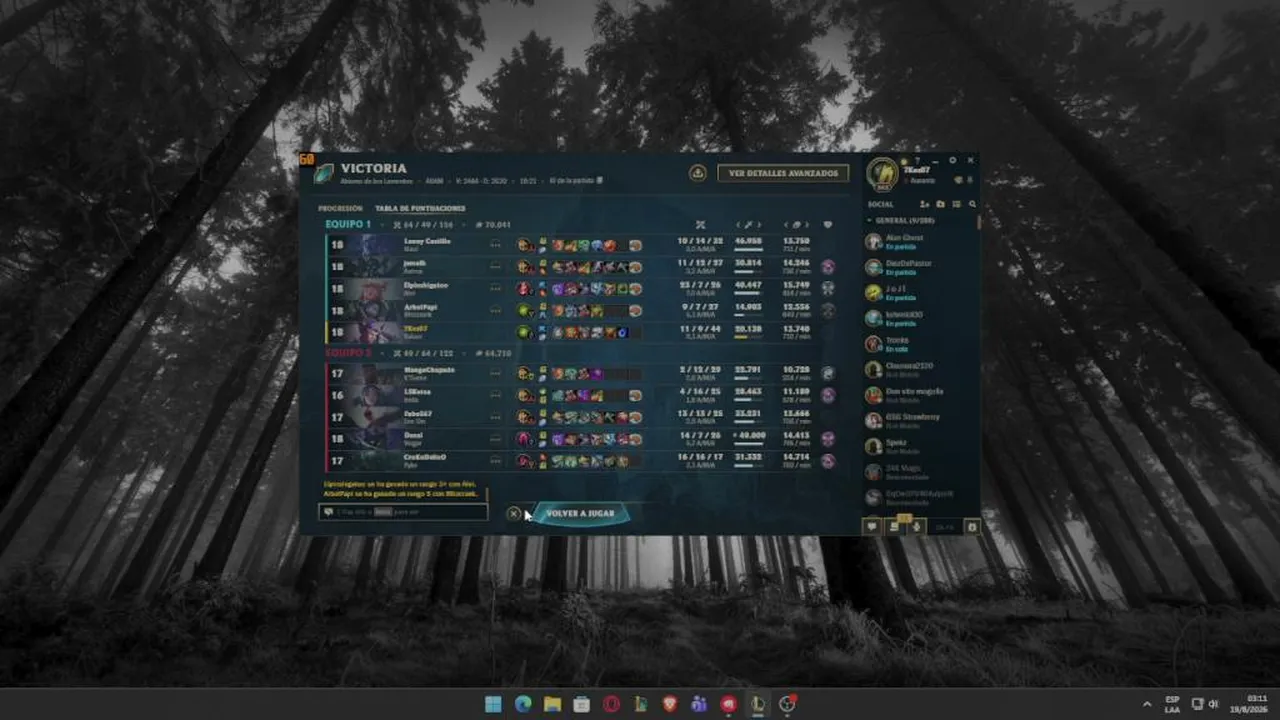The image size is (1280, 720).
Task: Open options menu for Lenny Castillo row
Action: [496, 244]
